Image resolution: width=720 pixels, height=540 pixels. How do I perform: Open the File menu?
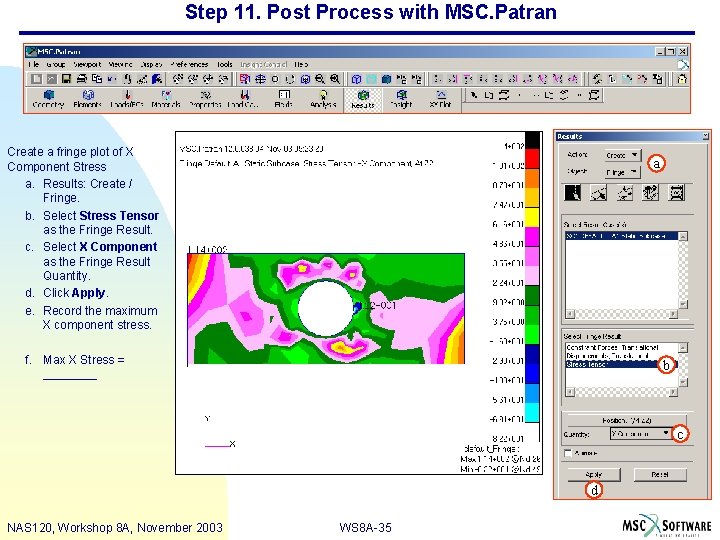[34, 64]
